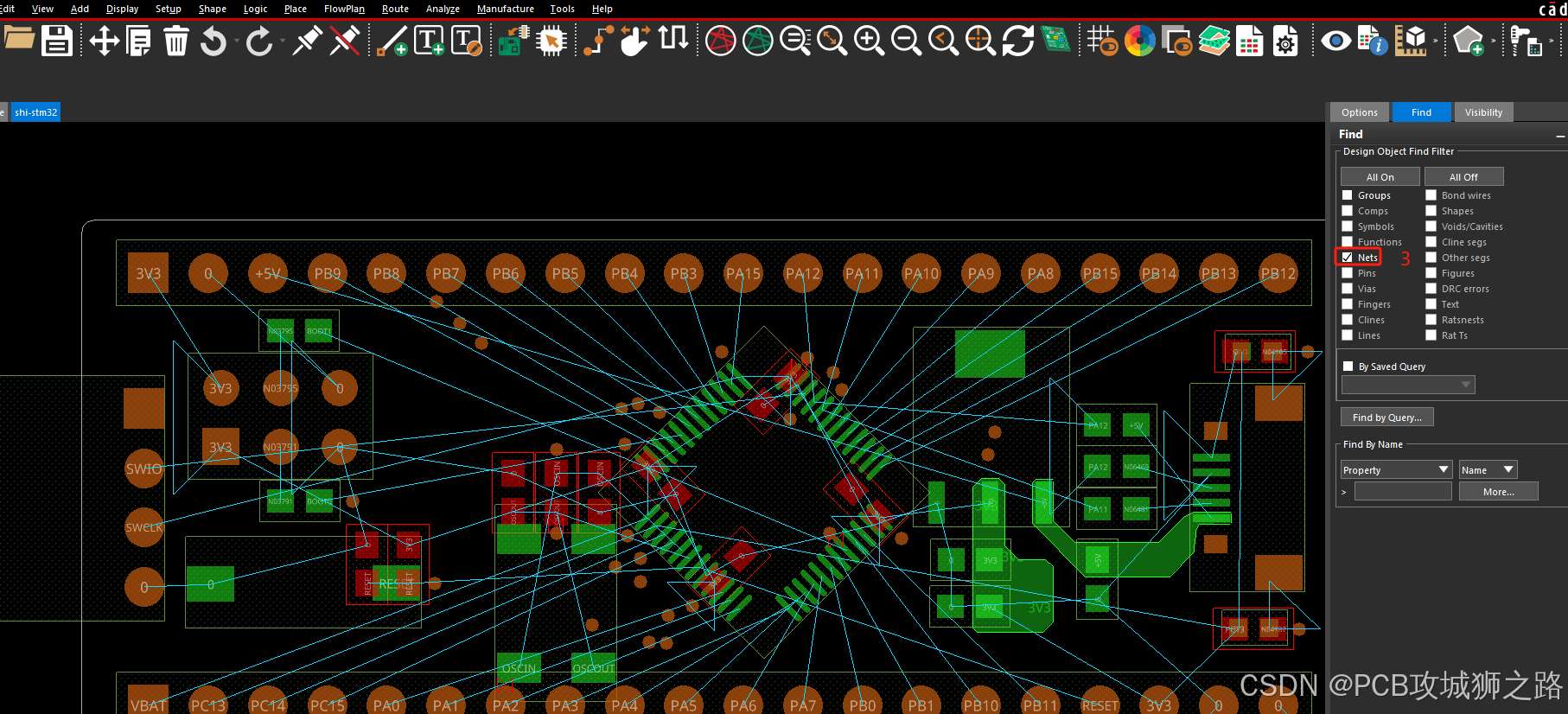Click the eye visibility icon in toolbar
Screen dimensions: 1568x714
(1335, 41)
